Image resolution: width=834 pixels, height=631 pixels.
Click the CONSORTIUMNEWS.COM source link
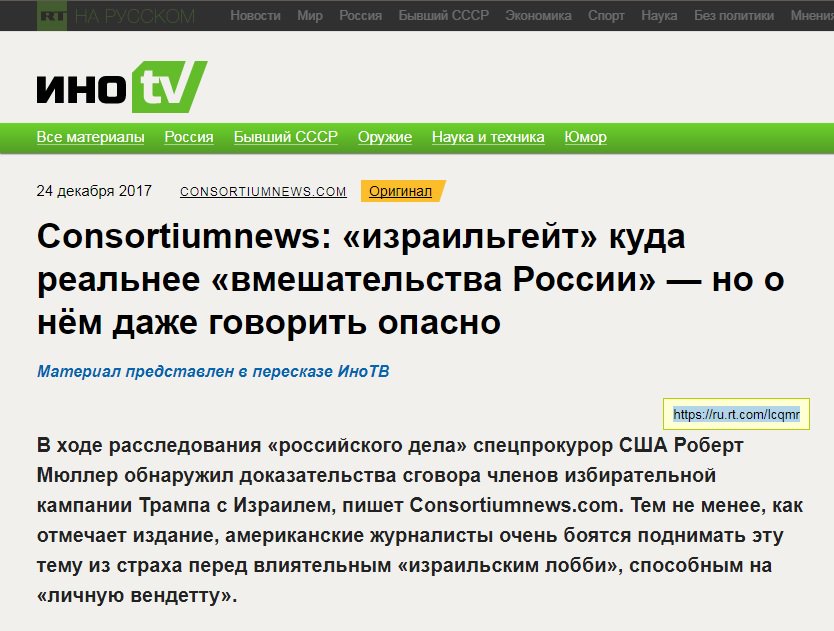pyautogui.click(x=262, y=191)
